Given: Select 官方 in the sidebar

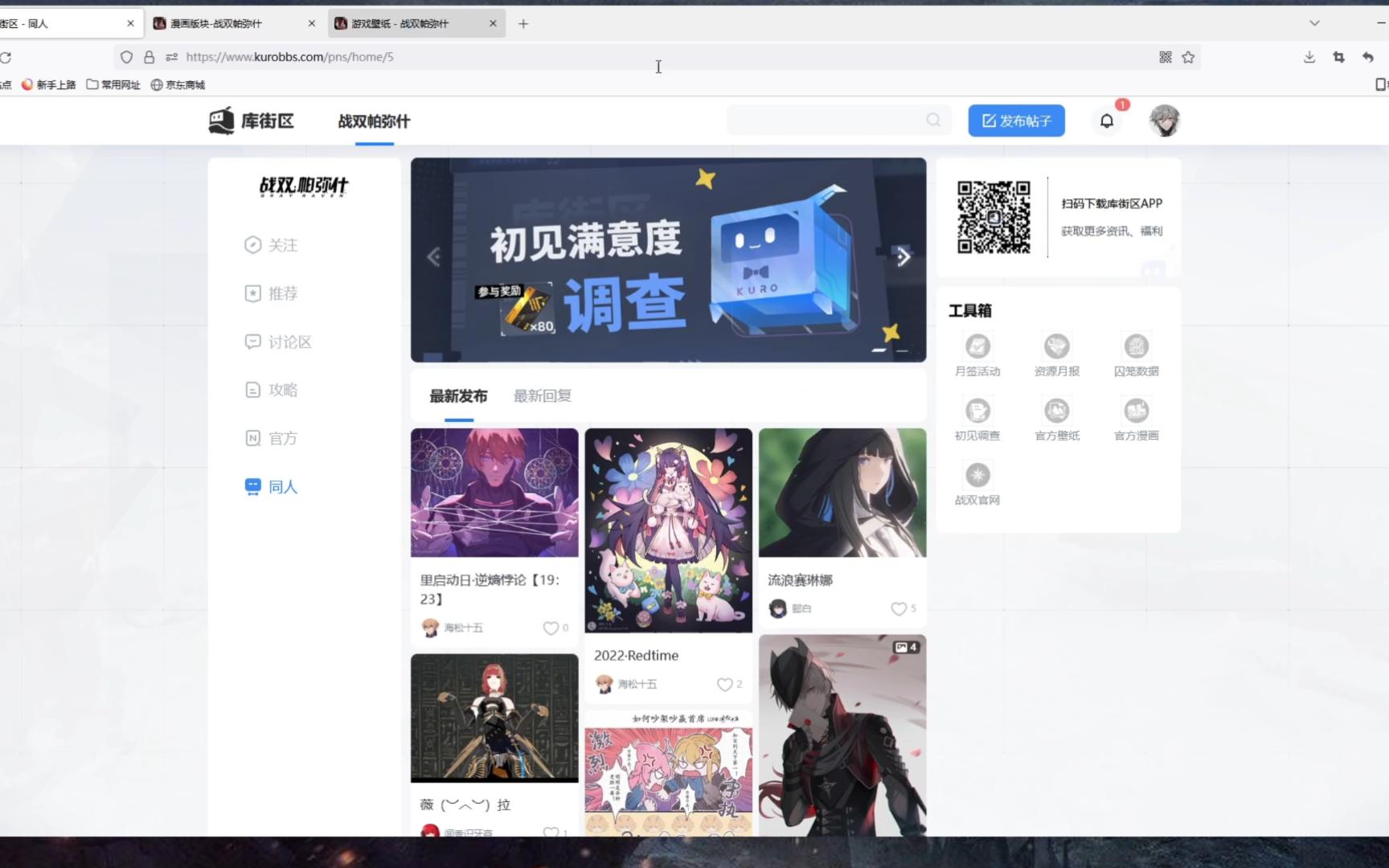Looking at the screenshot, I should pos(271,438).
